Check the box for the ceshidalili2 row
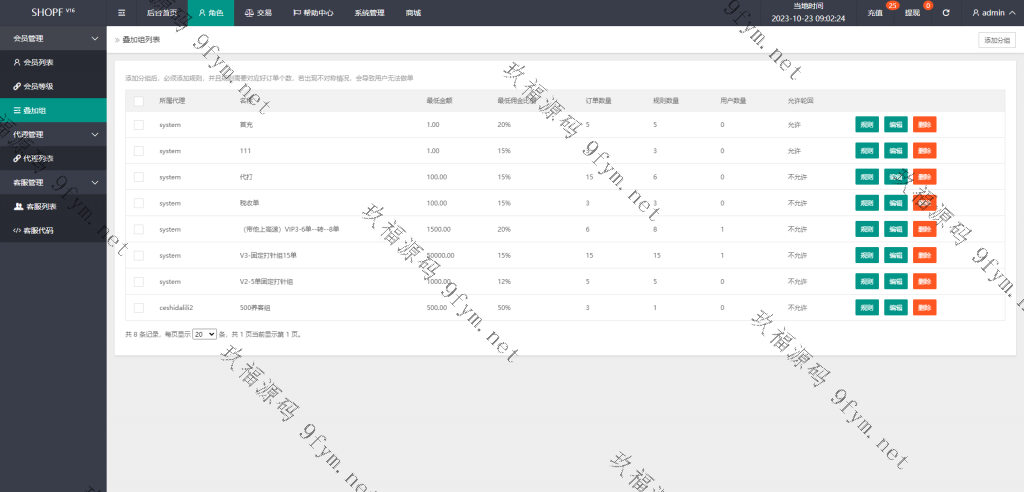The height and width of the screenshot is (492, 1024). tap(138, 308)
